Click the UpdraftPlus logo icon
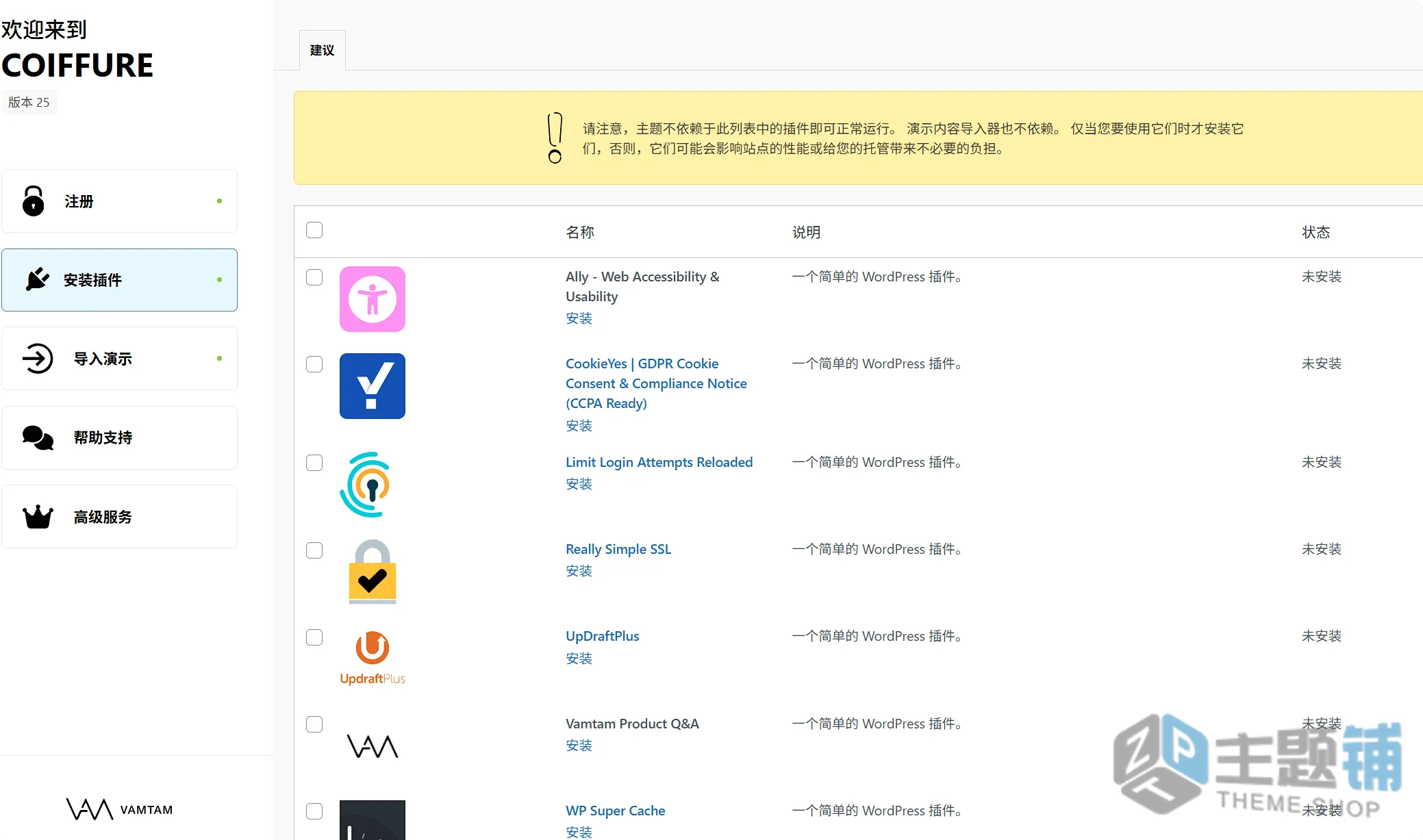Viewport: 1423px width, 840px height. (373, 658)
